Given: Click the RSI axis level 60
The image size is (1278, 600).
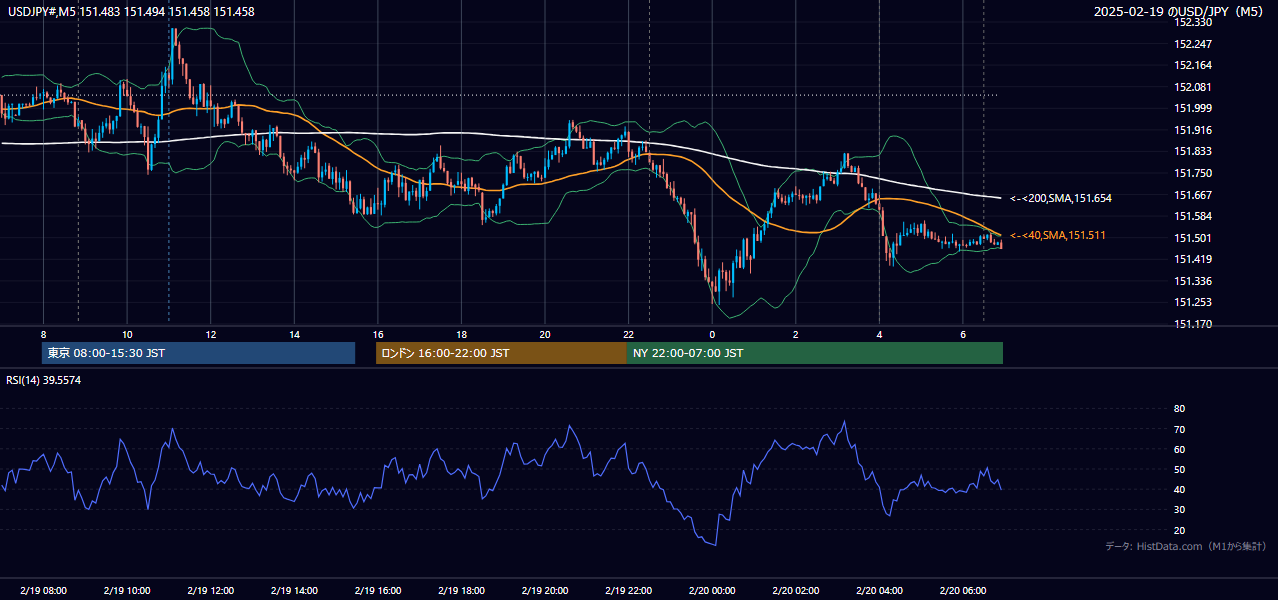Looking at the screenshot, I should point(1179,449).
